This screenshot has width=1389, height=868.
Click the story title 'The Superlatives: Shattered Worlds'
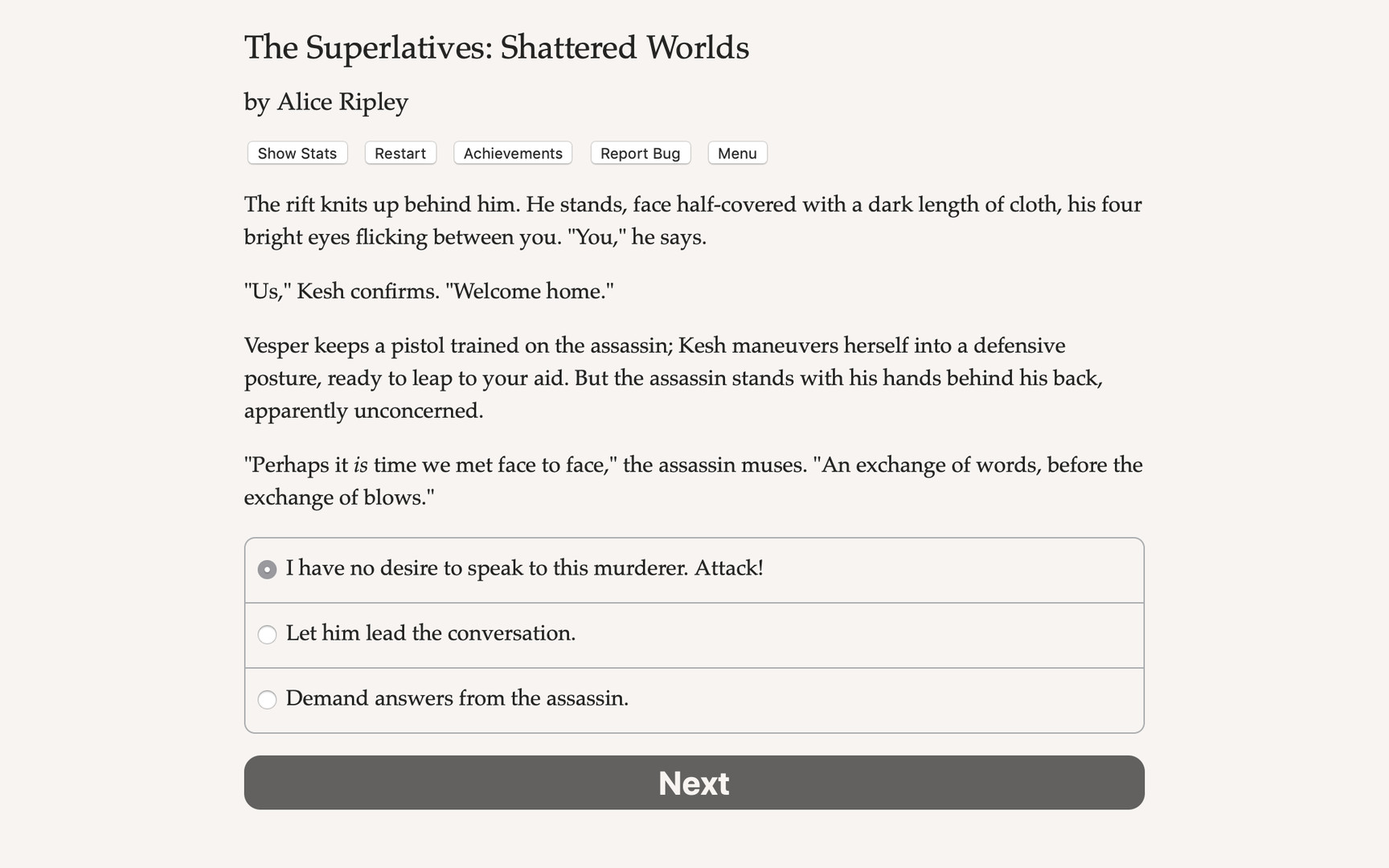coord(496,47)
